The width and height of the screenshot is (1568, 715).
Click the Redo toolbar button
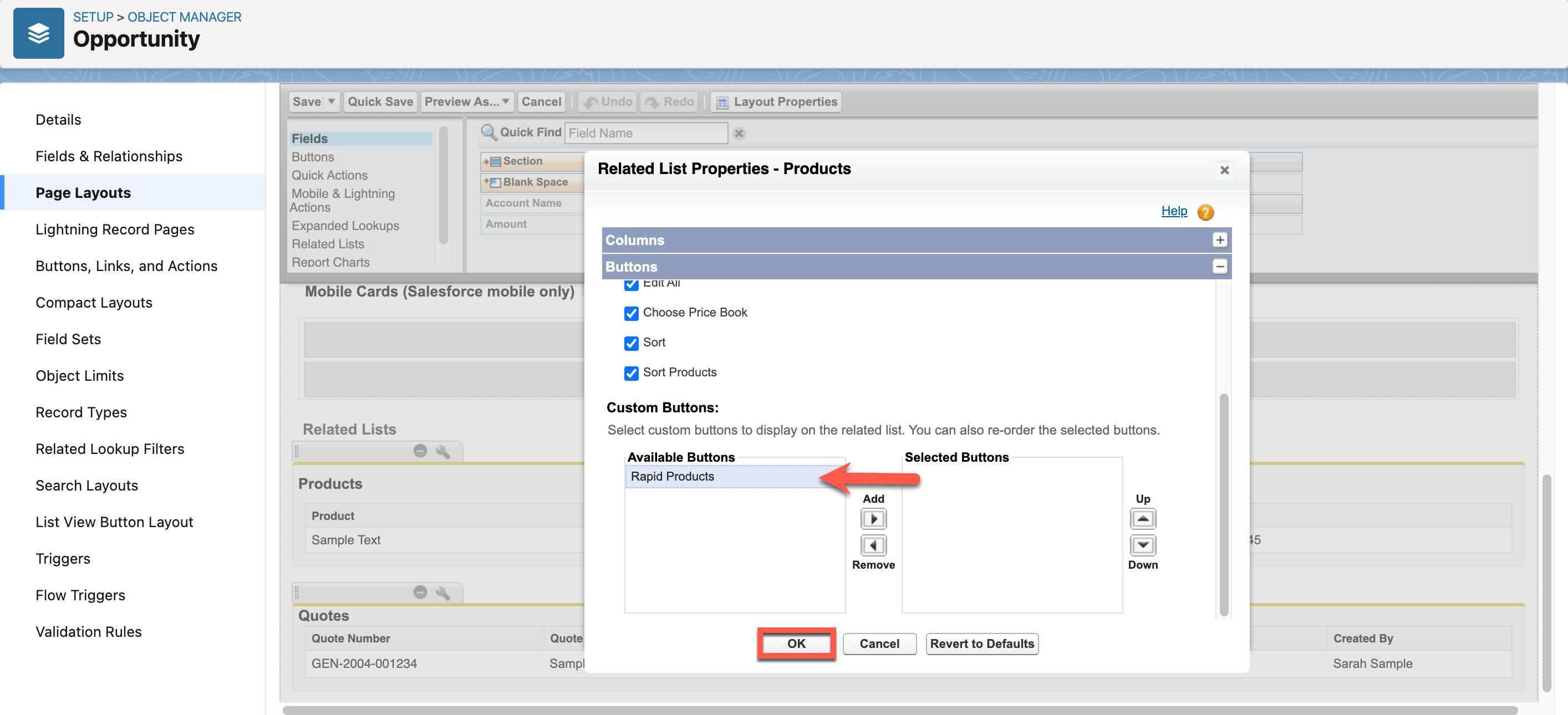669,101
